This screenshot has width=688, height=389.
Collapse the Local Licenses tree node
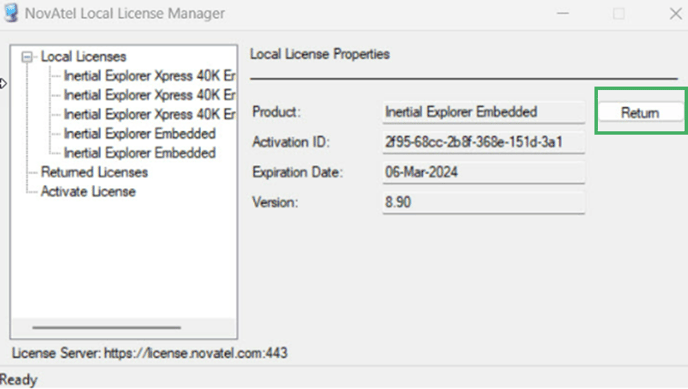(x=27, y=57)
